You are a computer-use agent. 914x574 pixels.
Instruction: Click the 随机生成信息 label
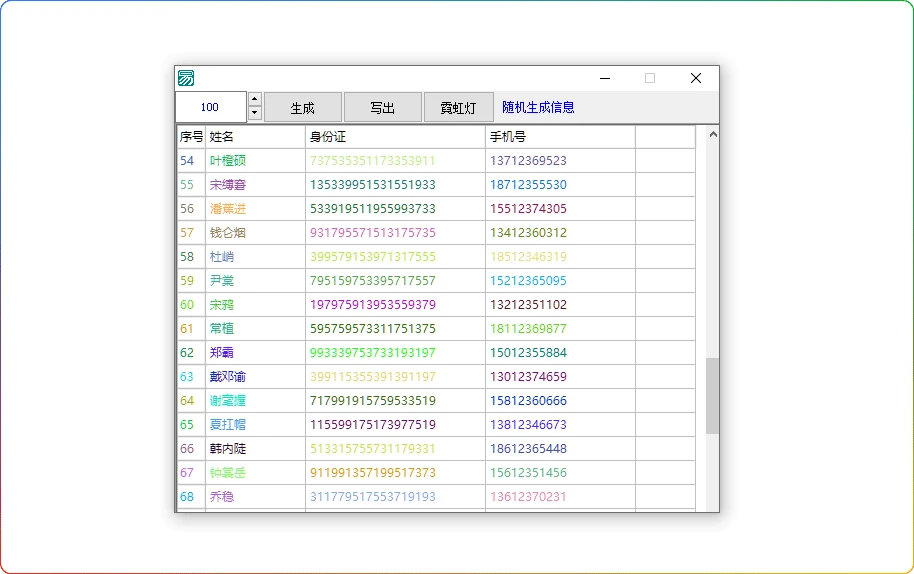coord(538,107)
